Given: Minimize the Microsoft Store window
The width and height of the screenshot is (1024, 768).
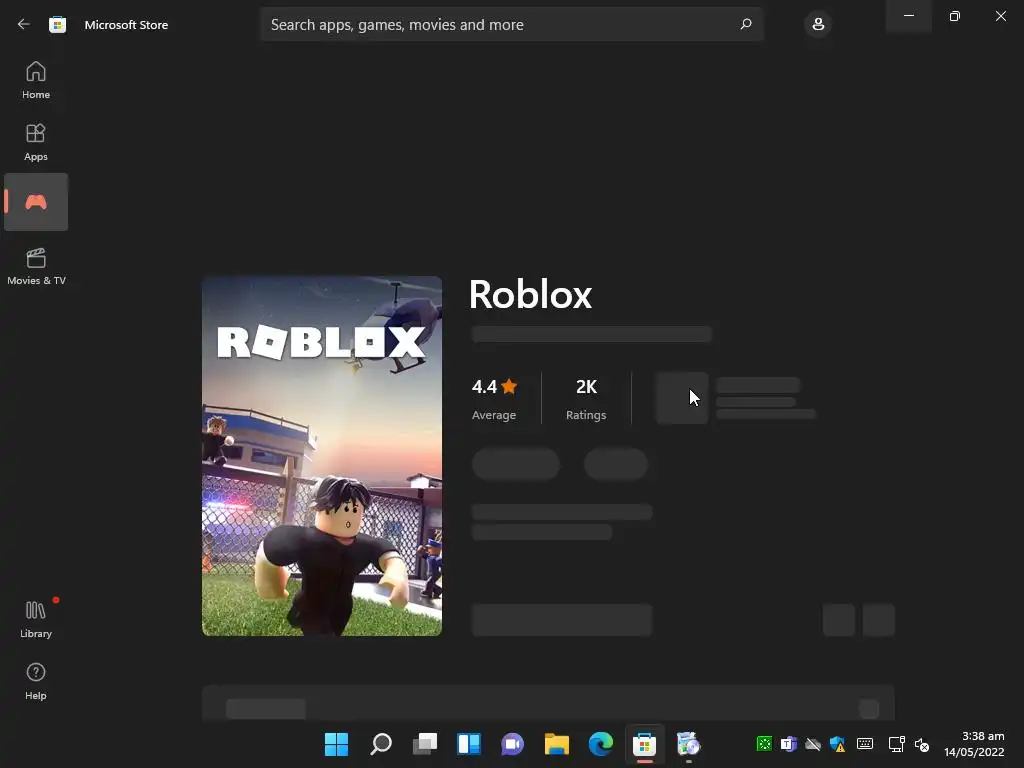Looking at the screenshot, I should pyautogui.click(x=908, y=16).
